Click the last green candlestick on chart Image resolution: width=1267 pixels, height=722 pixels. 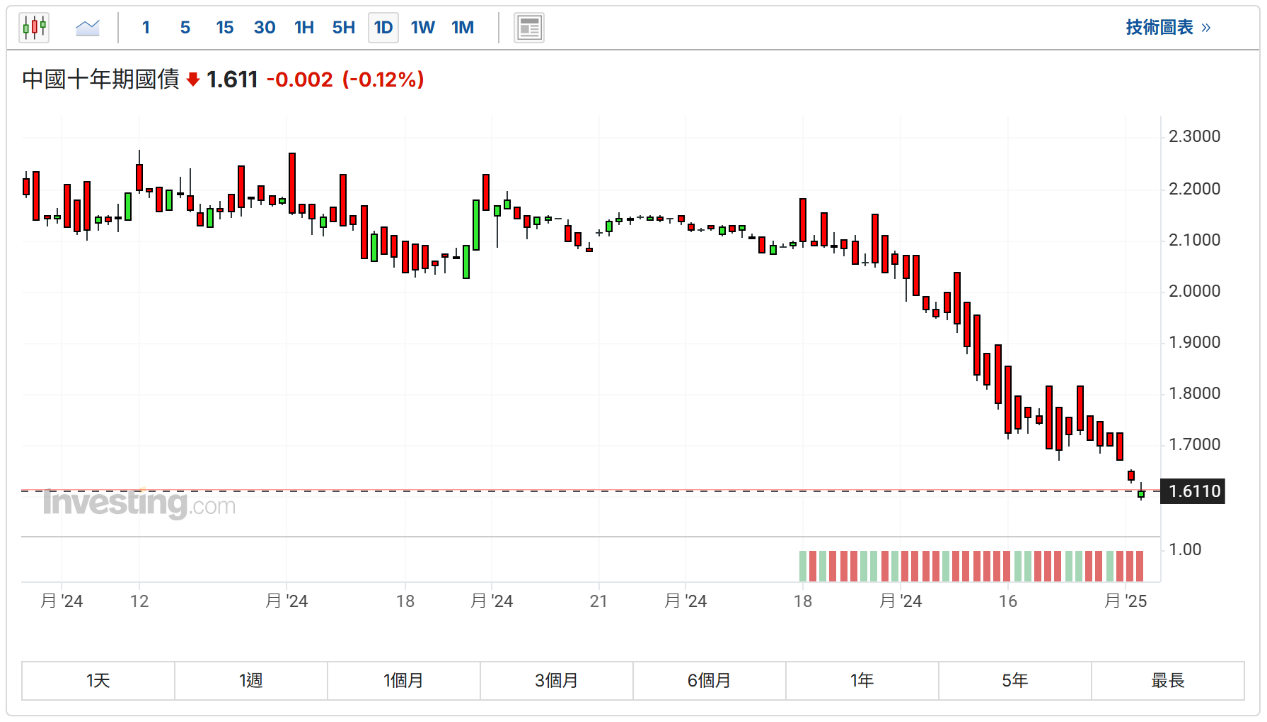1141,493
